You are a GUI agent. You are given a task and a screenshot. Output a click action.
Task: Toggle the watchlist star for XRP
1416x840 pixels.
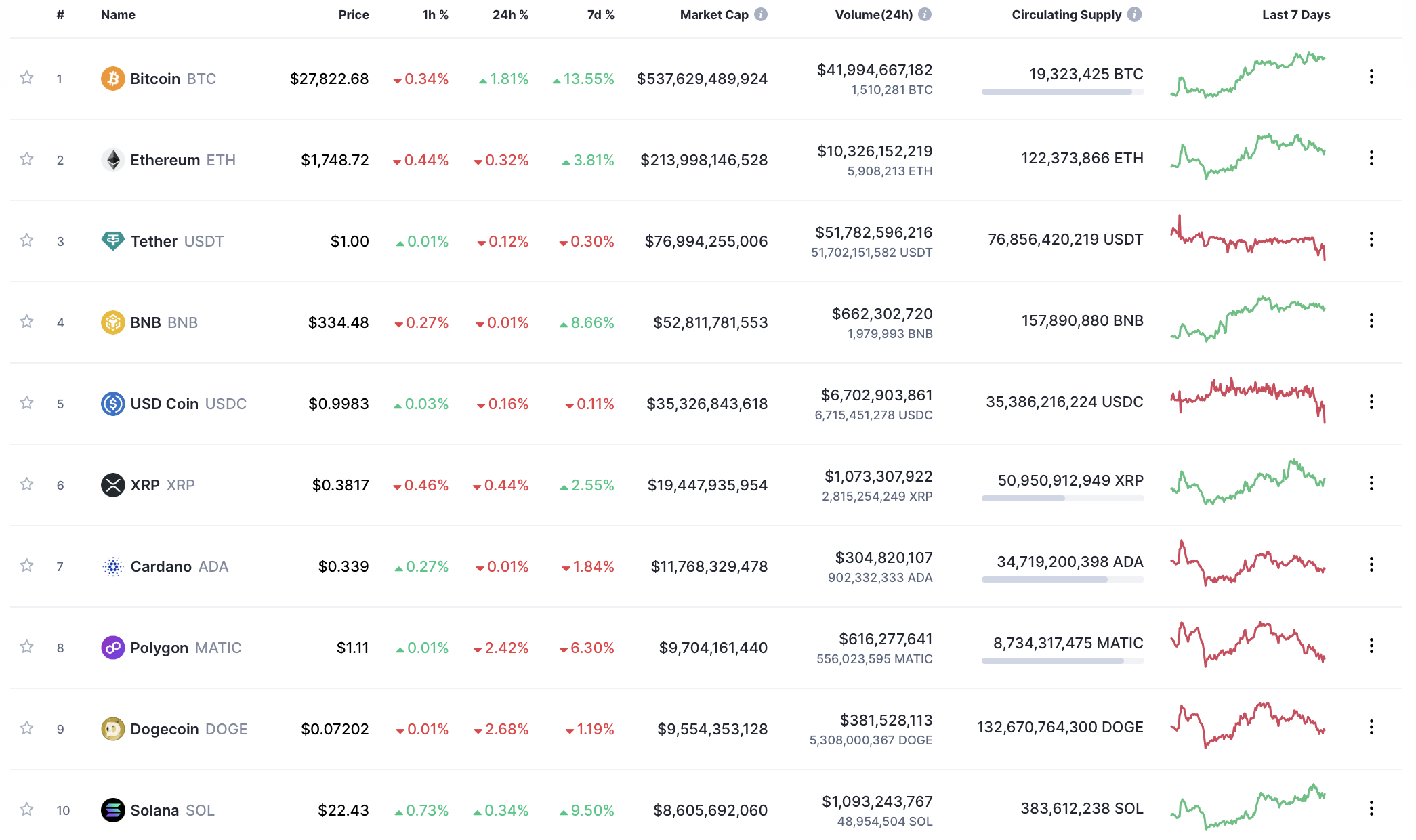point(27,484)
